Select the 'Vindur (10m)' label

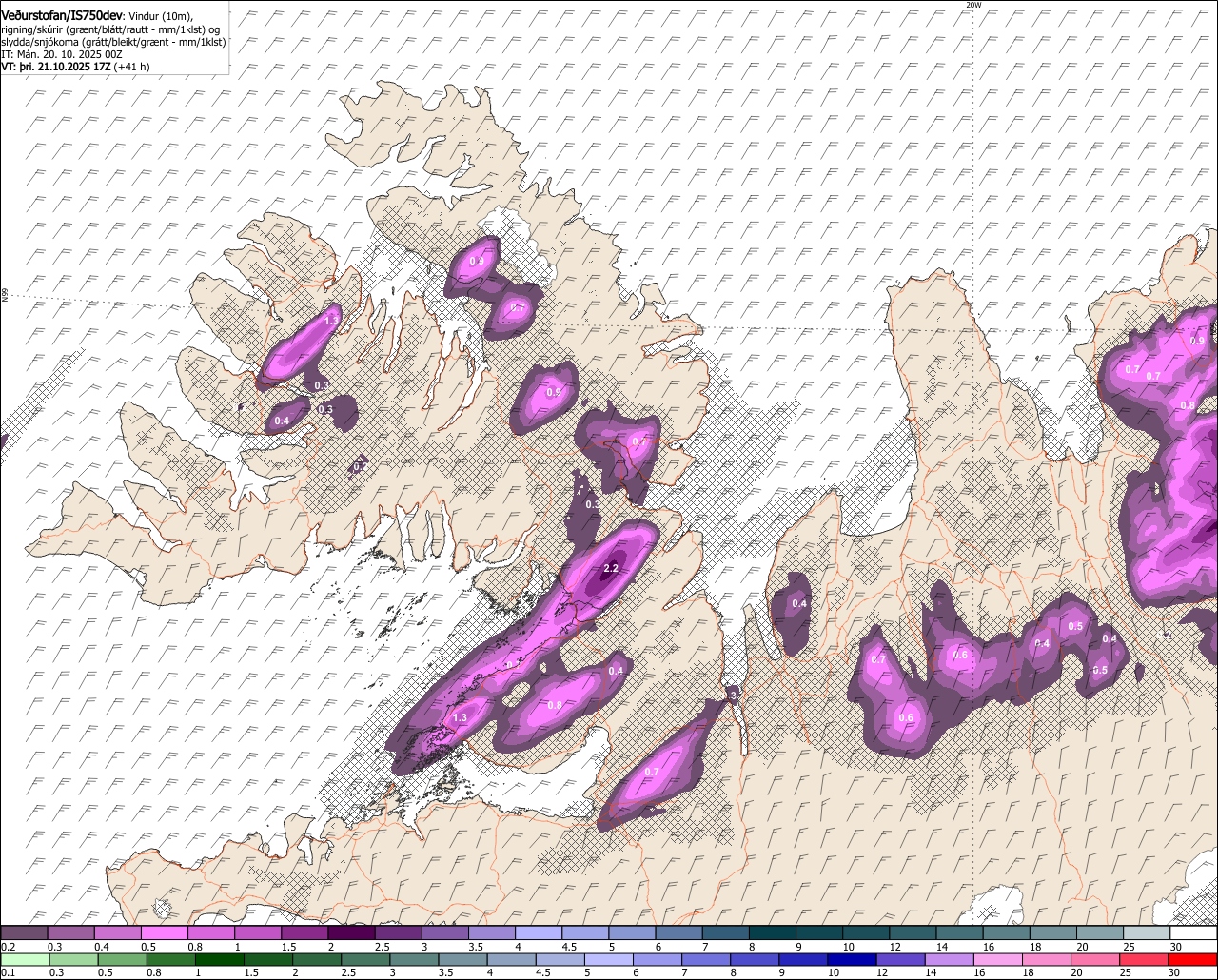tap(161, 16)
